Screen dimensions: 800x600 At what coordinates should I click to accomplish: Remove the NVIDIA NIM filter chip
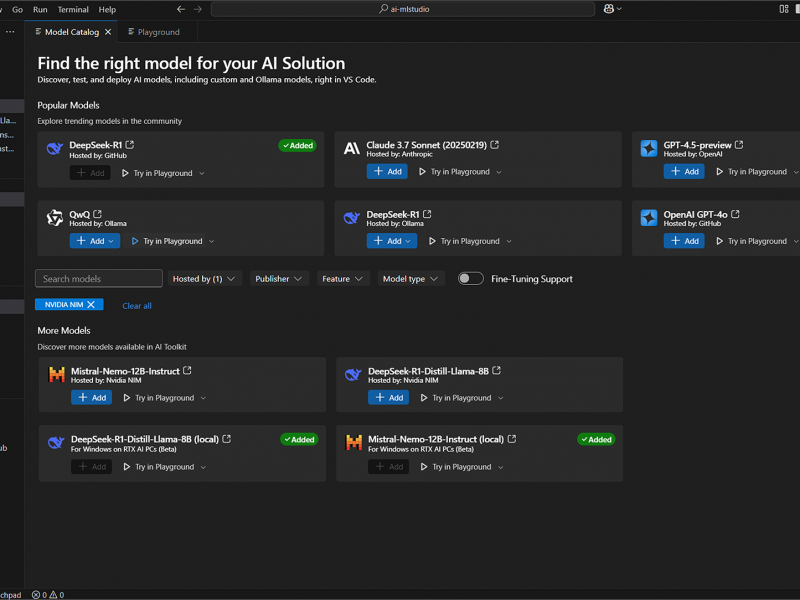92,304
